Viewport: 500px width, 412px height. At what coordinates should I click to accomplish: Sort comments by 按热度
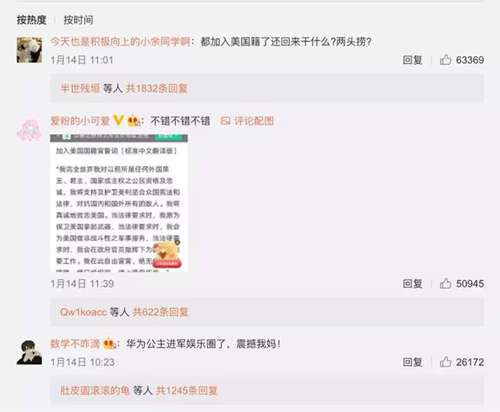pyautogui.click(x=32, y=20)
